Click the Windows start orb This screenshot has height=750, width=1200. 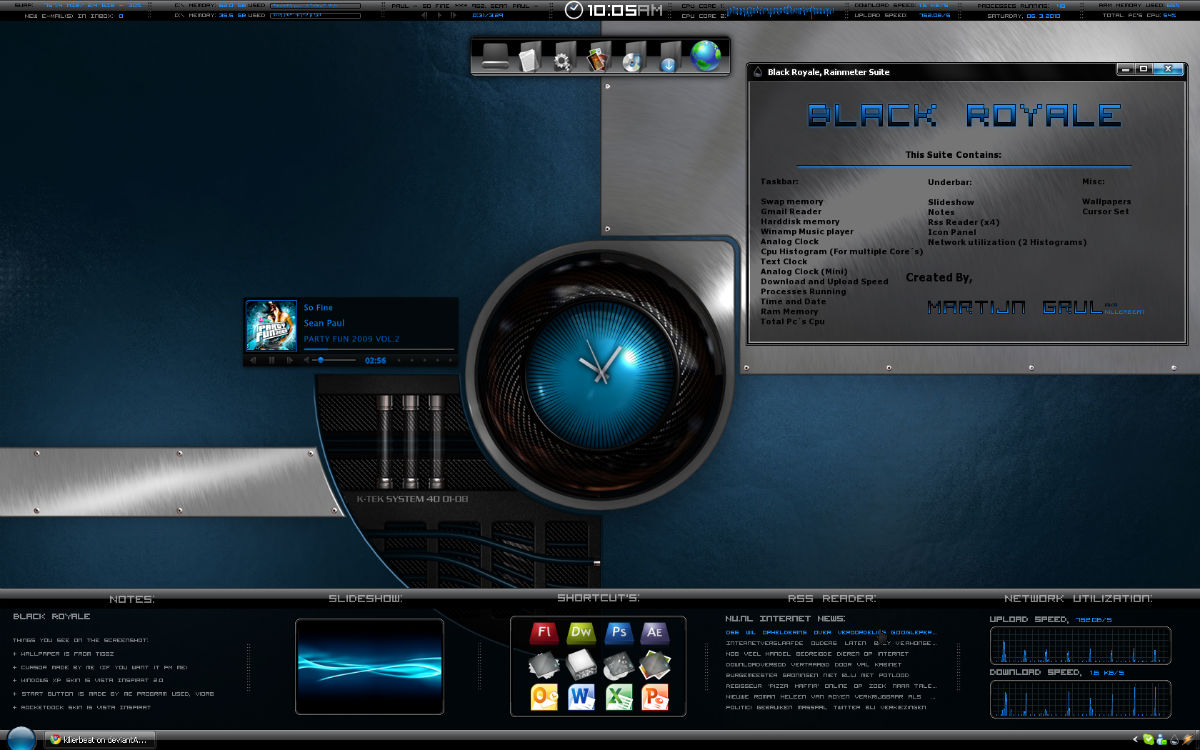(x=22, y=740)
